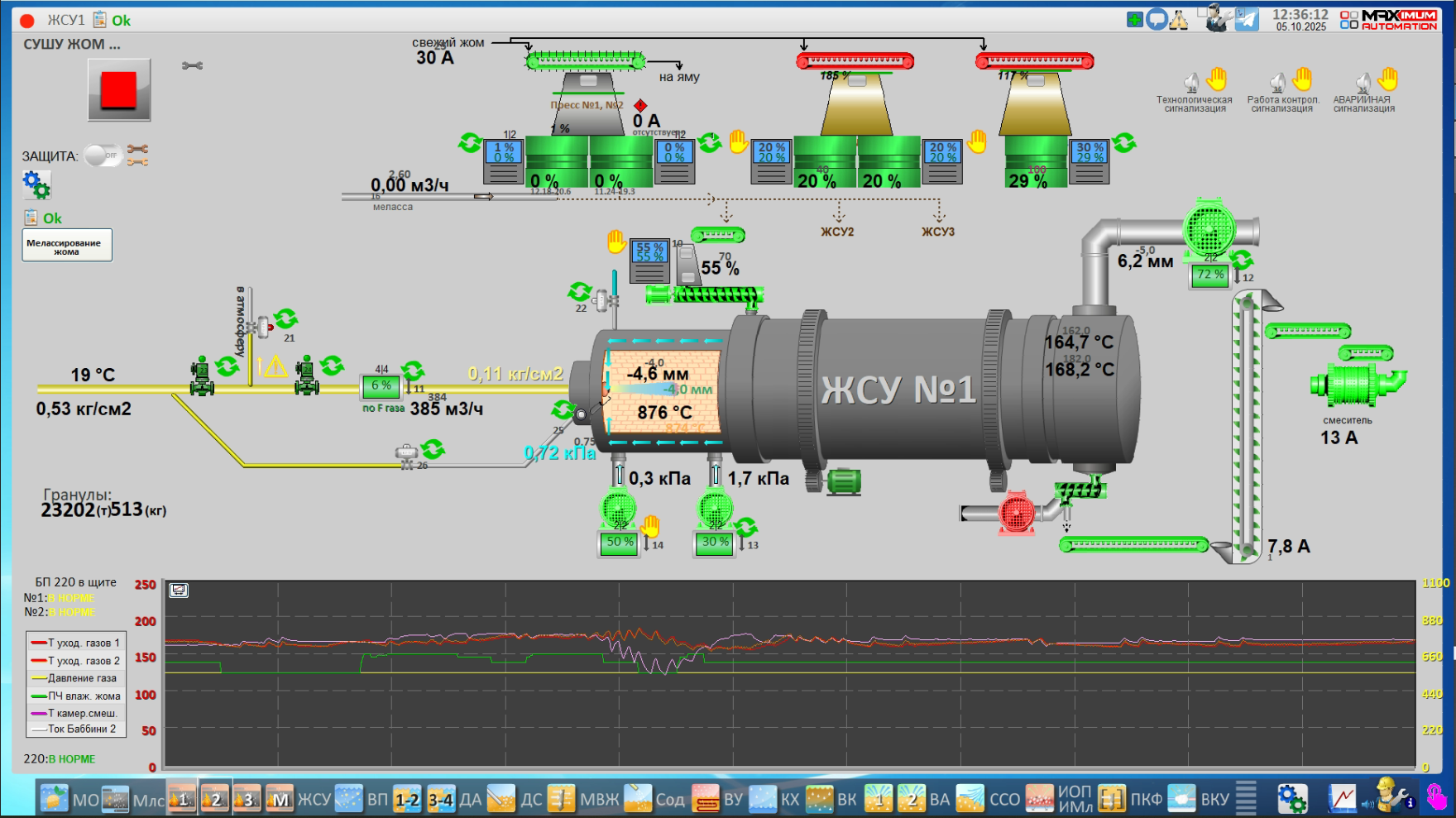Toggle the ЗАЩИТА protection switch
1456x818 pixels.
103,155
